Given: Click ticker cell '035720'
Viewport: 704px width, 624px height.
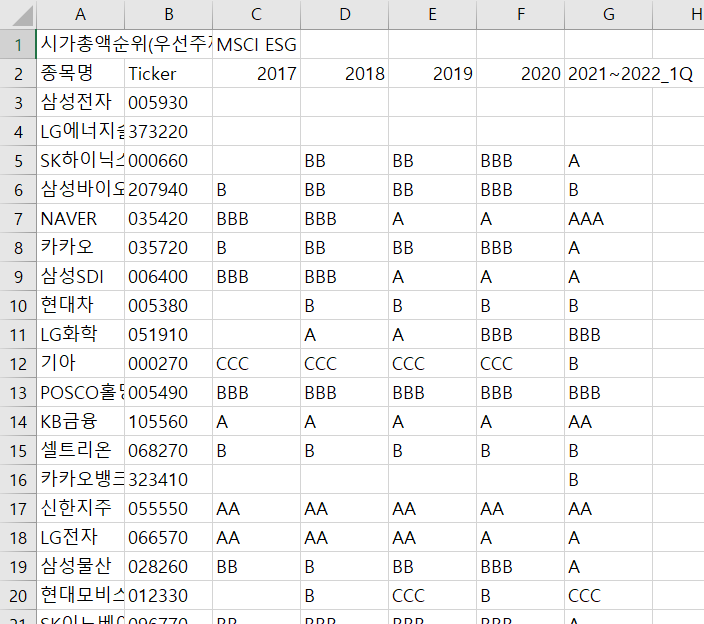Looking at the screenshot, I should [168, 247].
